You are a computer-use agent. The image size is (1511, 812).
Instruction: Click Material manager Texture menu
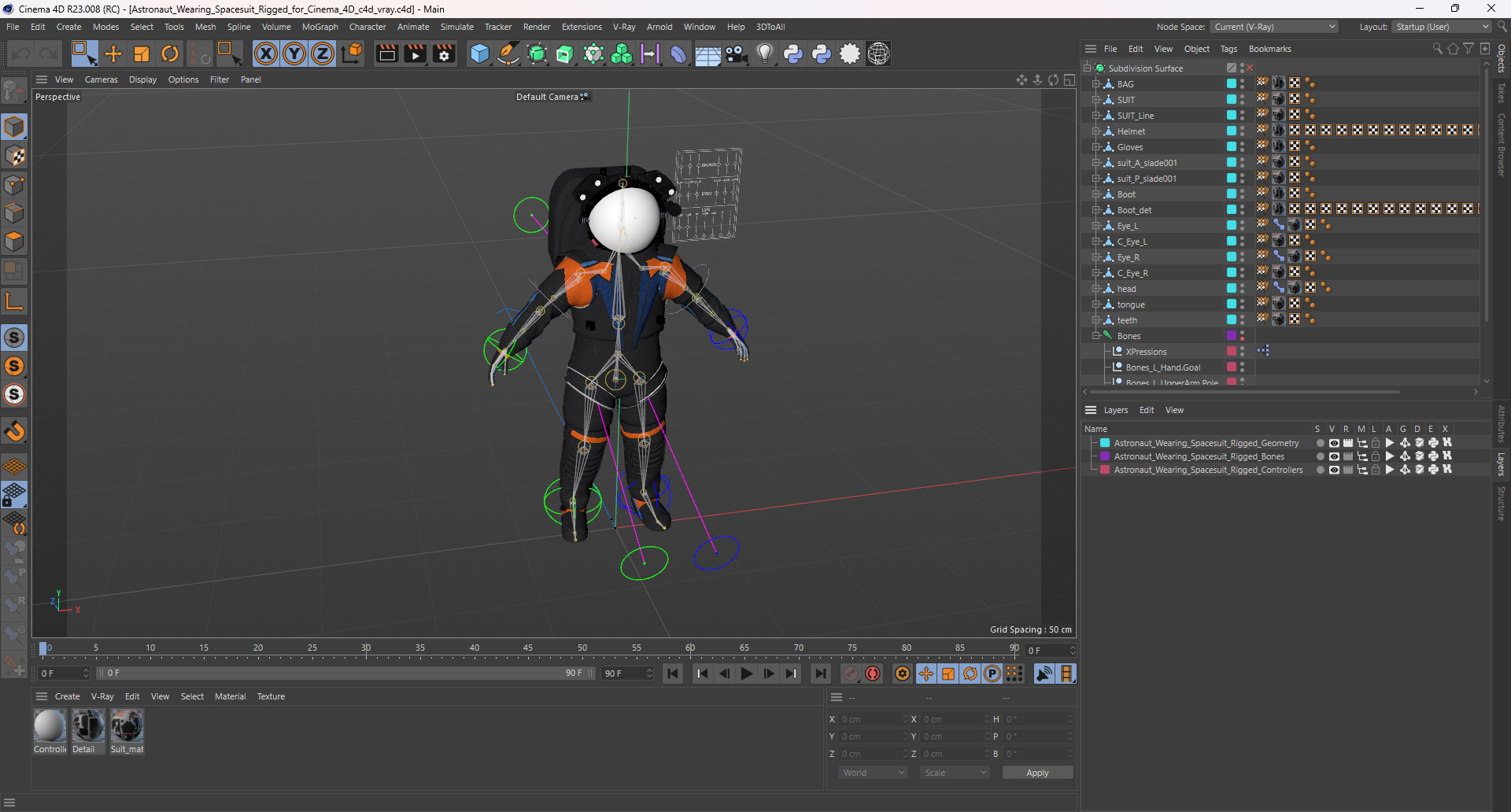point(271,696)
